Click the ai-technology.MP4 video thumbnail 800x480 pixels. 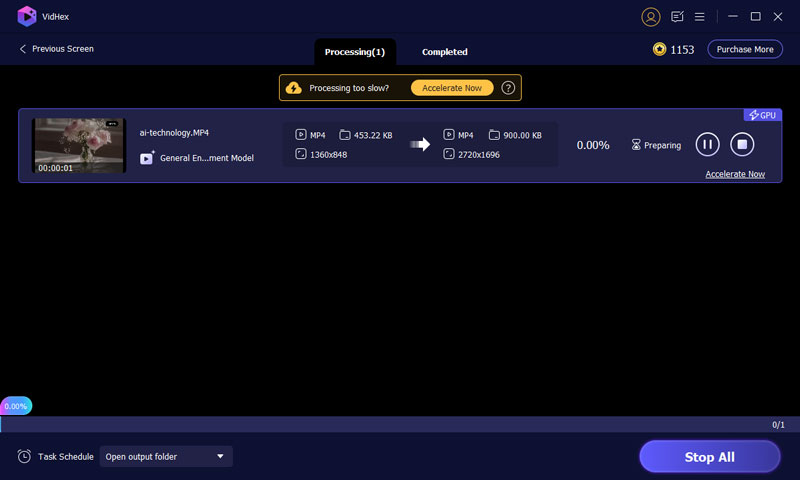[x=79, y=146]
